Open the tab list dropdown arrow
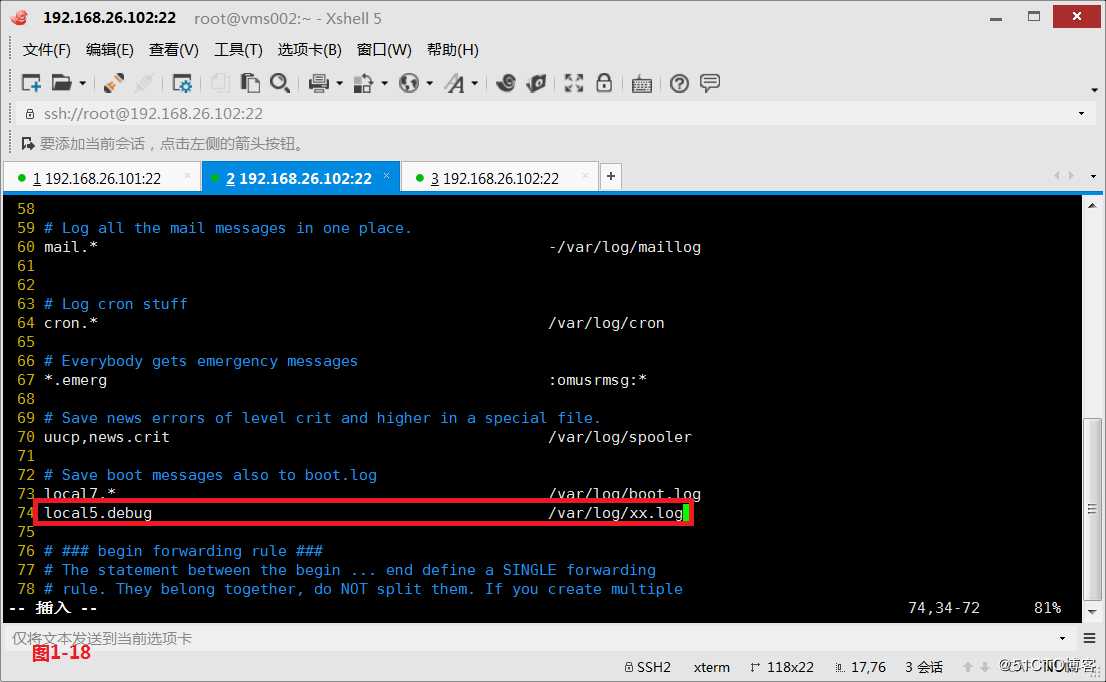This screenshot has width=1106, height=682. coord(1093,176)
